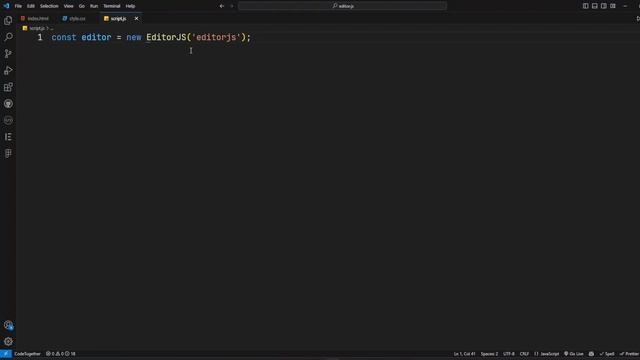Click CodeTogether in the status bar
The image size is (640, 360).
pos(27,354)
